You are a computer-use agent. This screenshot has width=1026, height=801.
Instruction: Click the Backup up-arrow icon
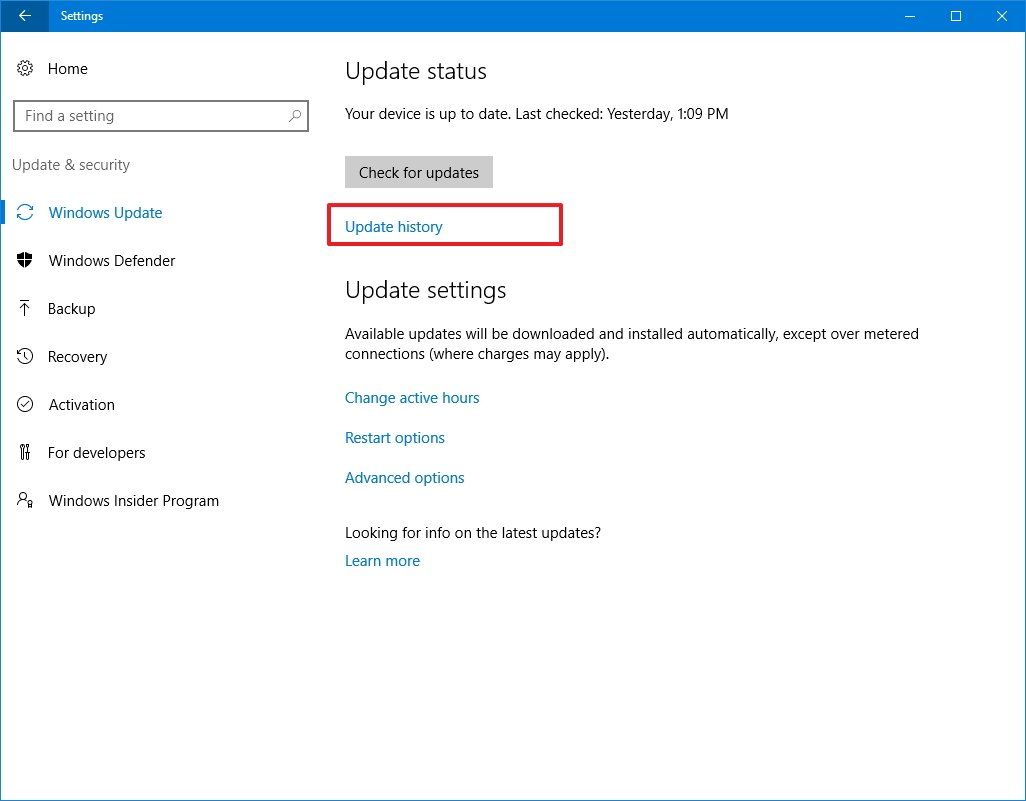tap(25, 308)
